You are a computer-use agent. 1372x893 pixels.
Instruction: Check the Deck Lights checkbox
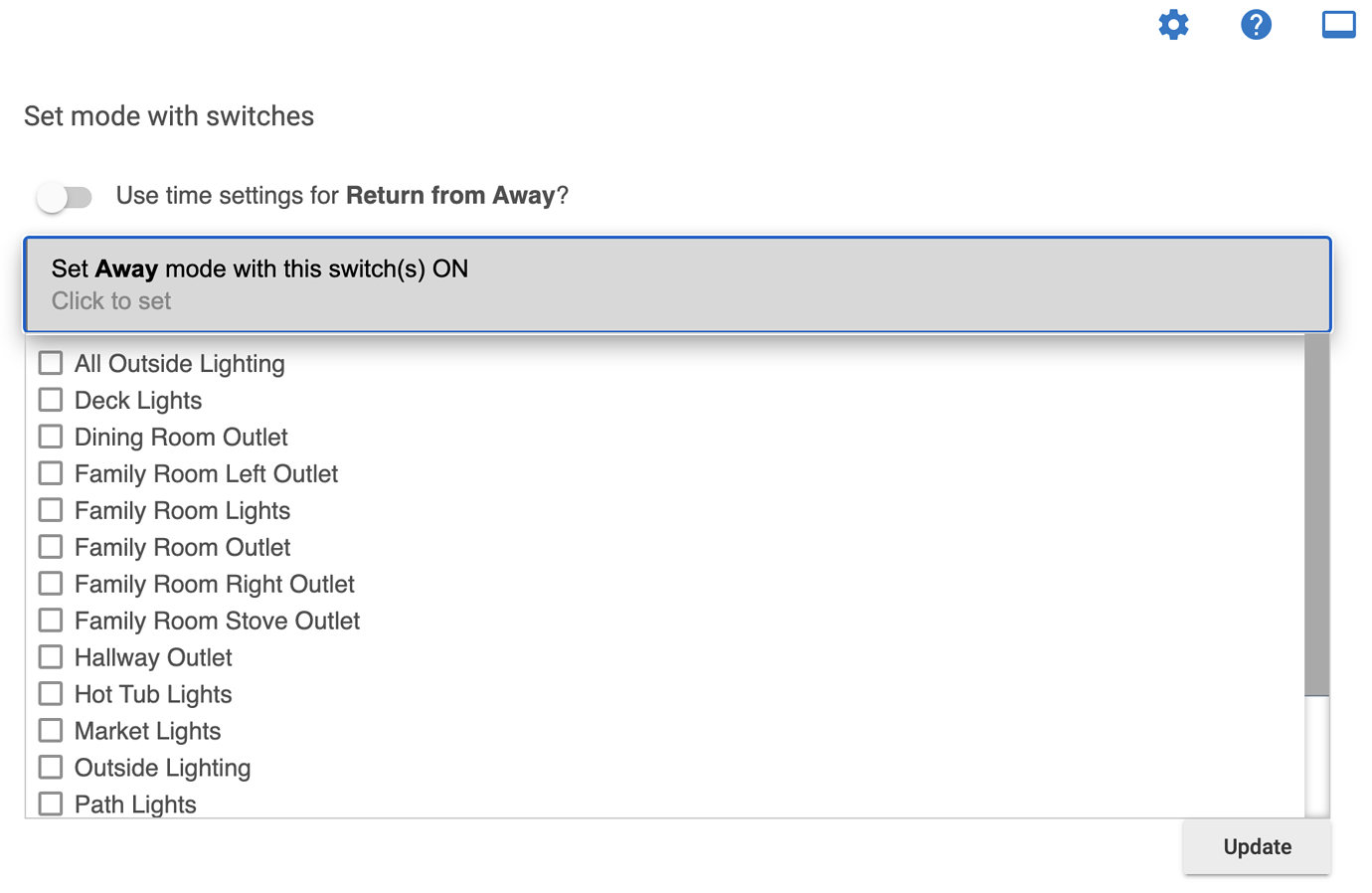[51, 400]
